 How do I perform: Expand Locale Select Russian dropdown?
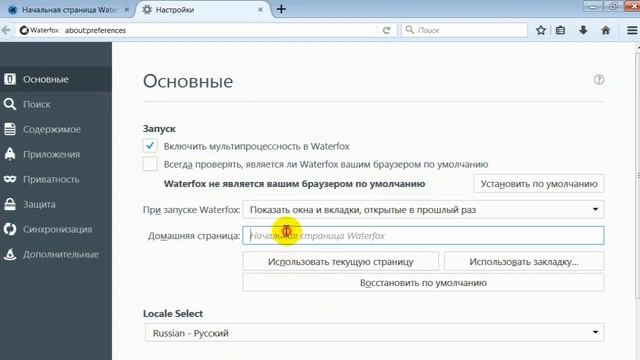(x=374, y=333)
